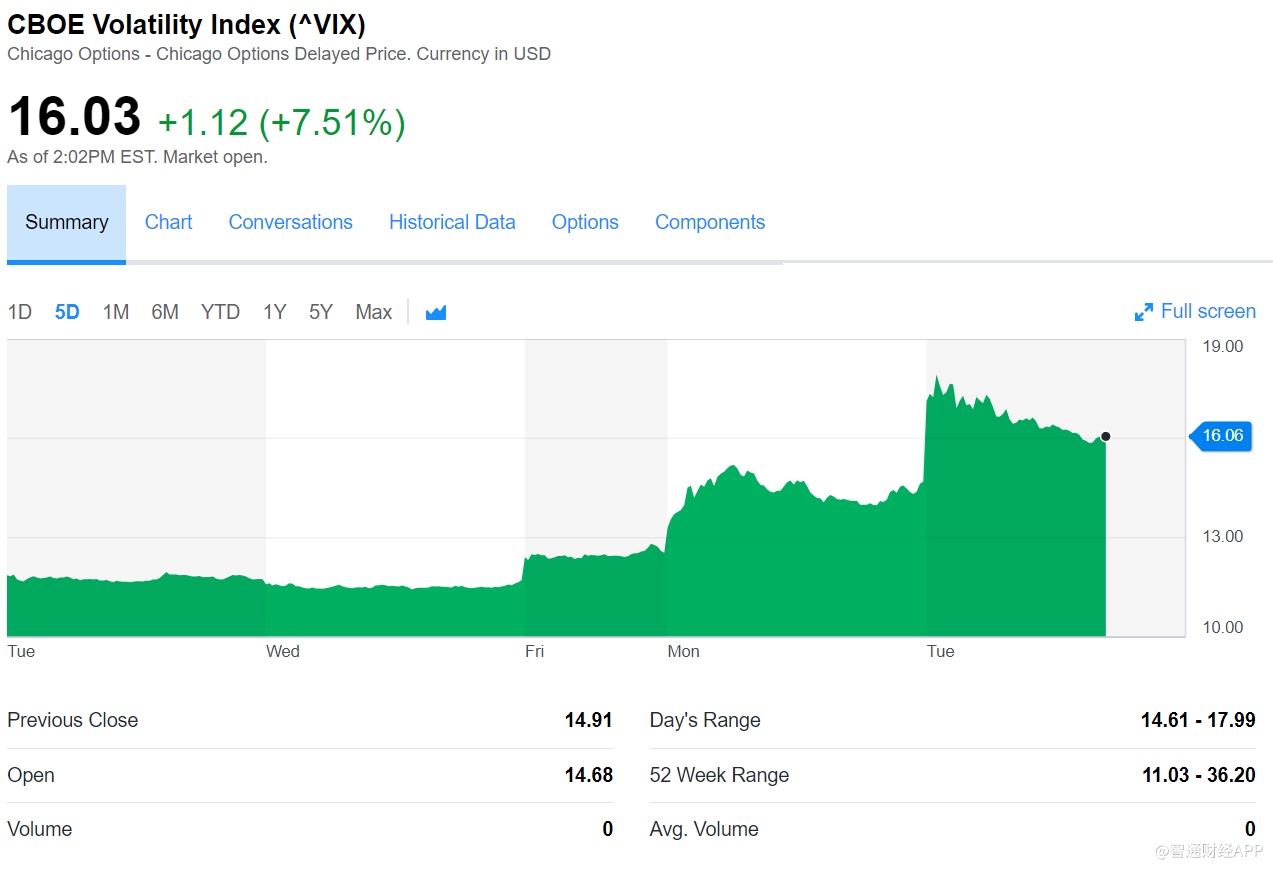Viewport: 1273px width, 870px height.
Task: Choose the 6M time range
Action: click(165, 312)
